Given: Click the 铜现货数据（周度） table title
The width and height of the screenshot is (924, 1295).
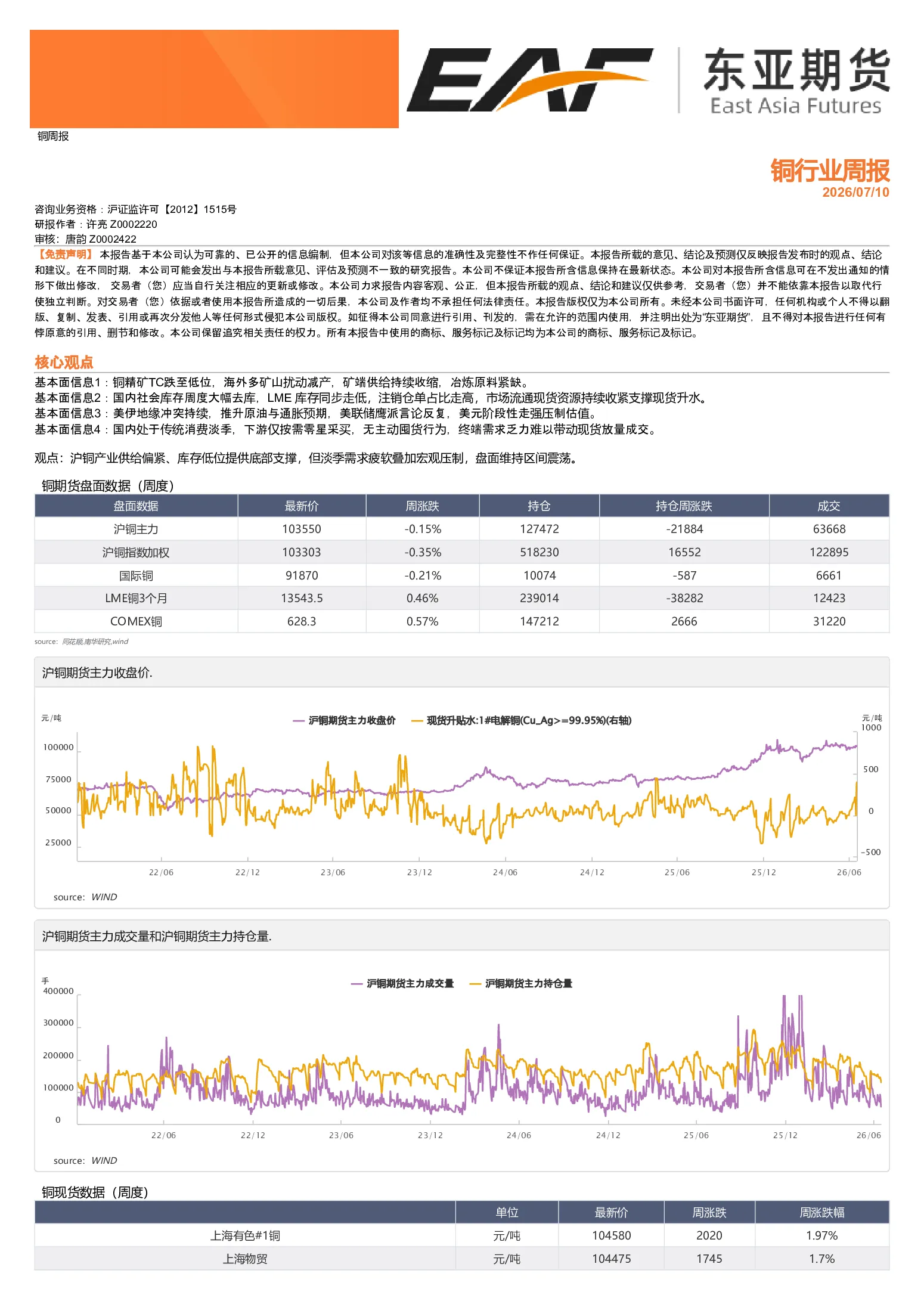Looking at the screenshot, I should click(95, 1192).
